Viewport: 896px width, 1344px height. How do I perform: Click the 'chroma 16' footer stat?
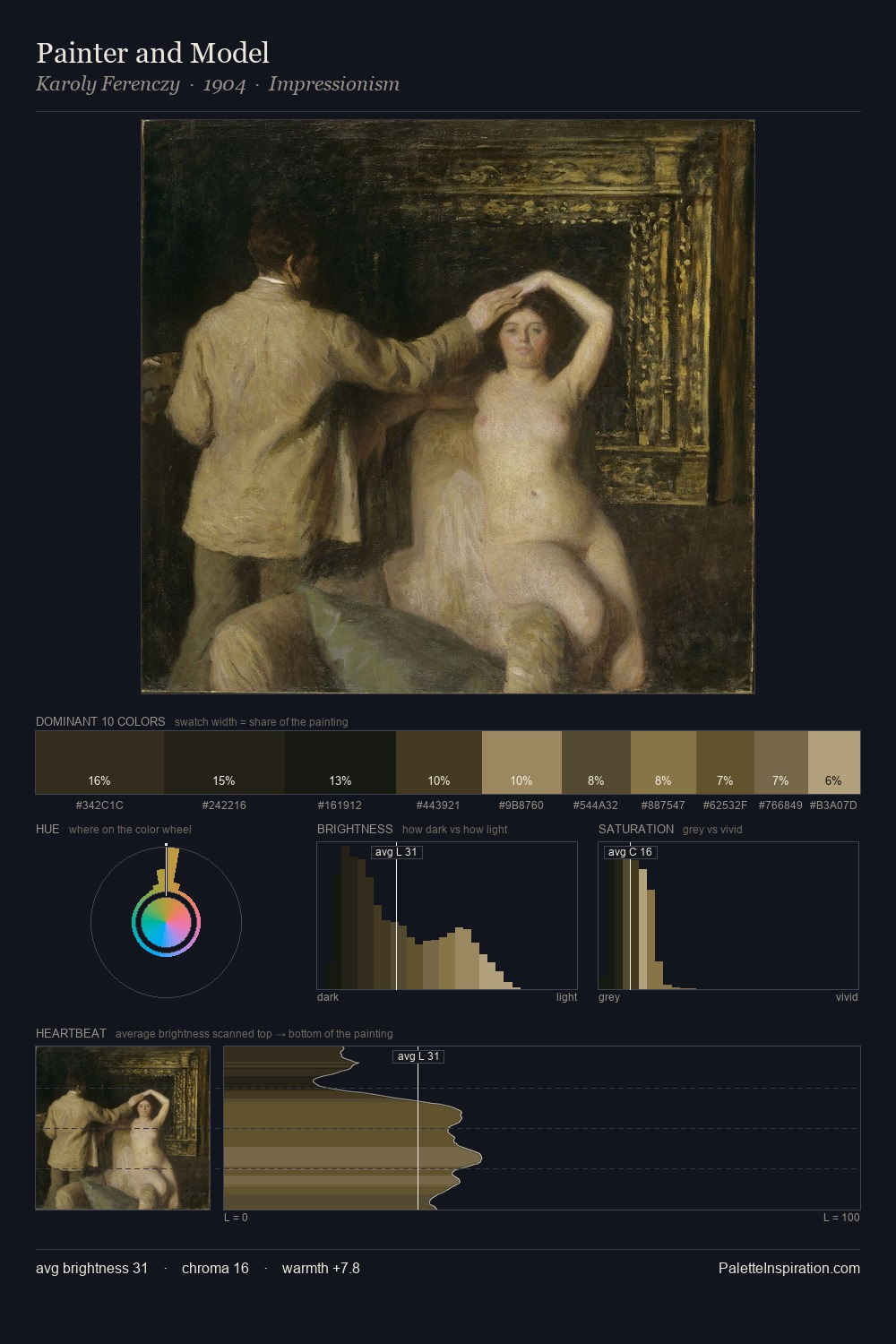point(215,1268)
